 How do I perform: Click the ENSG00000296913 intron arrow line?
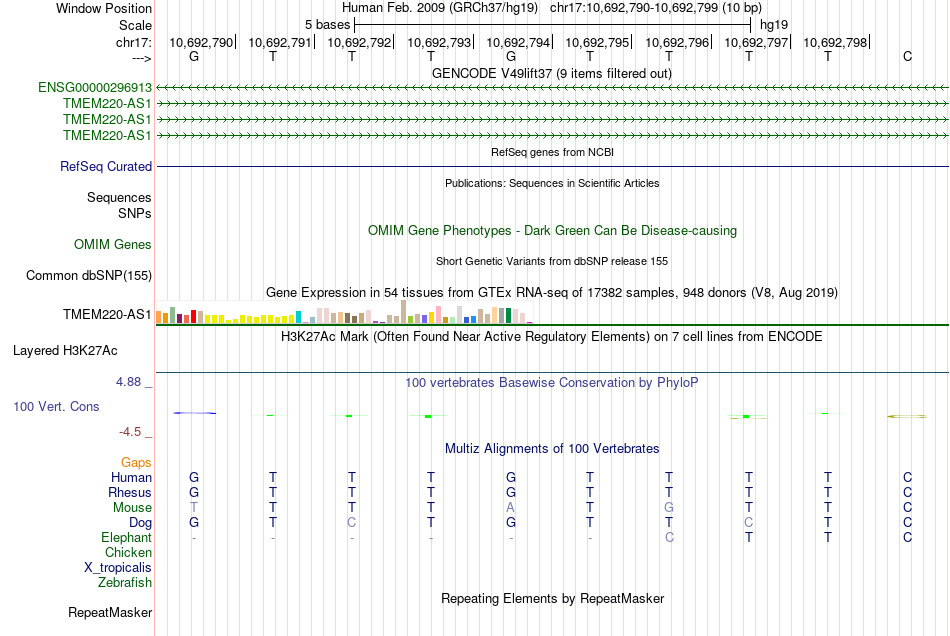pyautogui.click(x=552, y=88)
